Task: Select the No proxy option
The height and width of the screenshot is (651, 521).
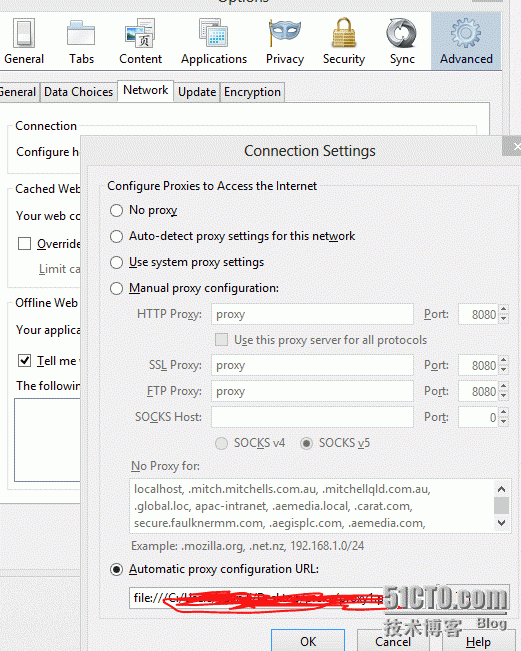Action: 116,210
